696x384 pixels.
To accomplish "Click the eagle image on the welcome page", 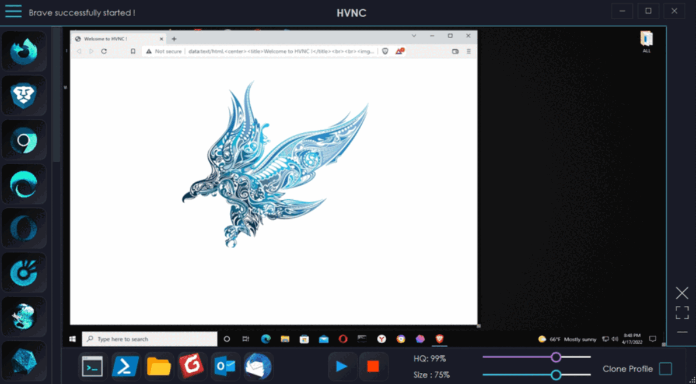I will click(275, 164).
